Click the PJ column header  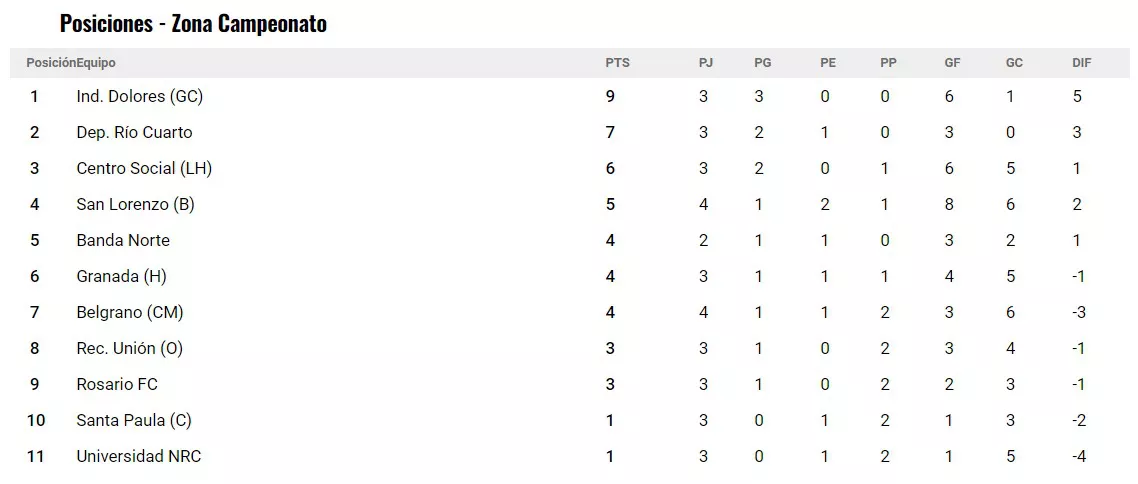tap(706, 63)
